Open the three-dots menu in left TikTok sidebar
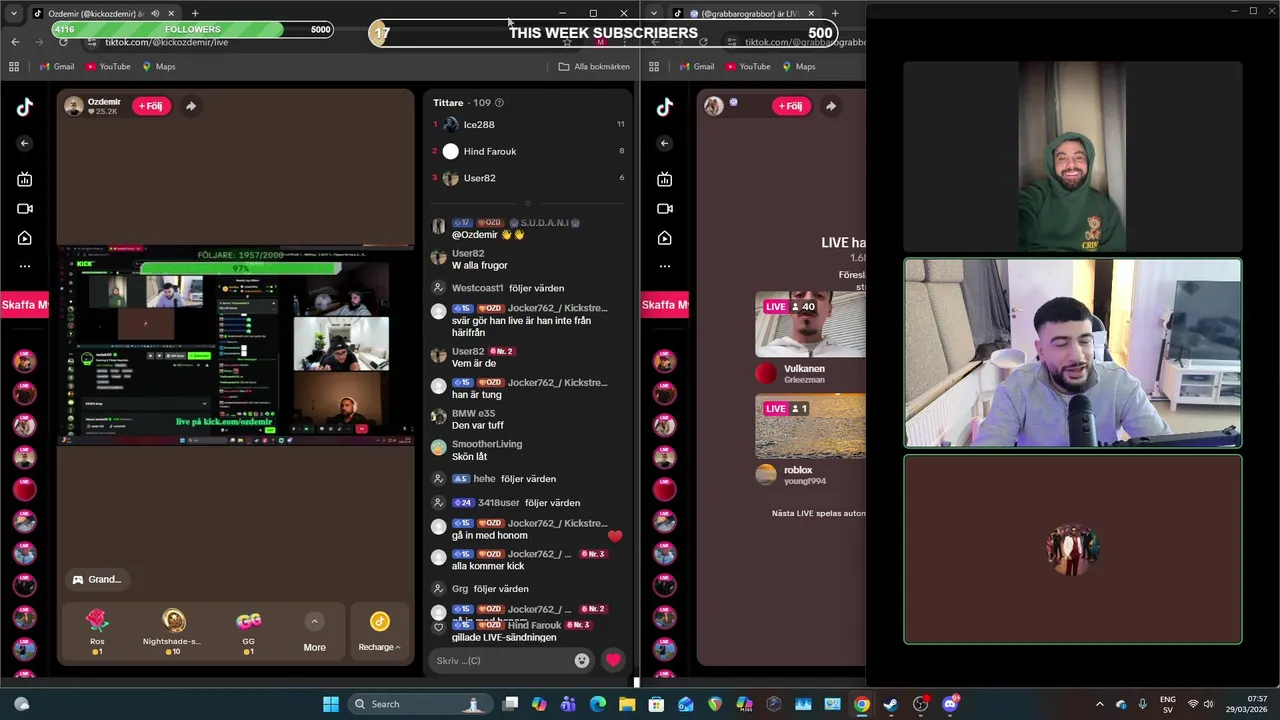 pyautogui.click(x=25, y=266)
